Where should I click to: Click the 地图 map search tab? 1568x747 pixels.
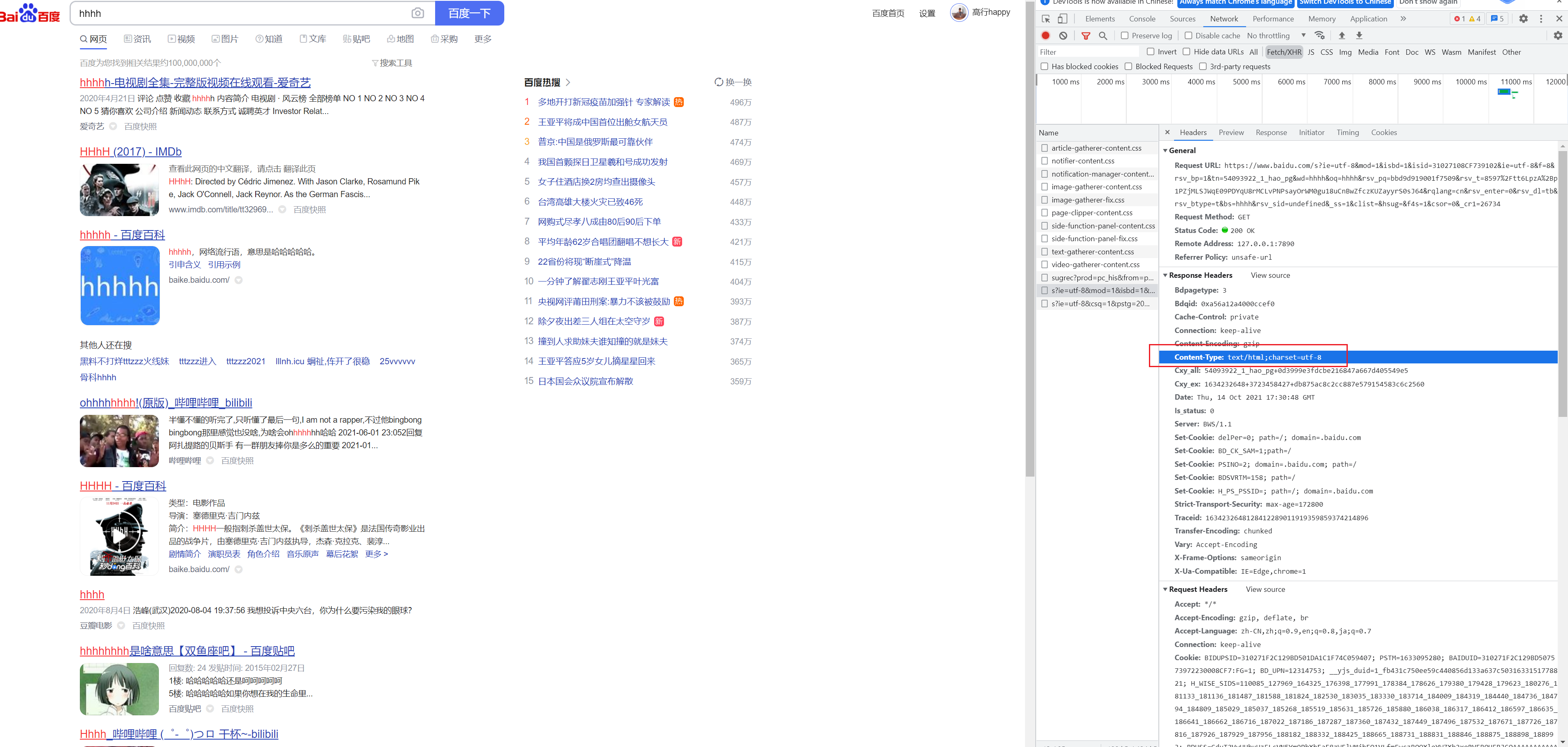coord(400,39)
